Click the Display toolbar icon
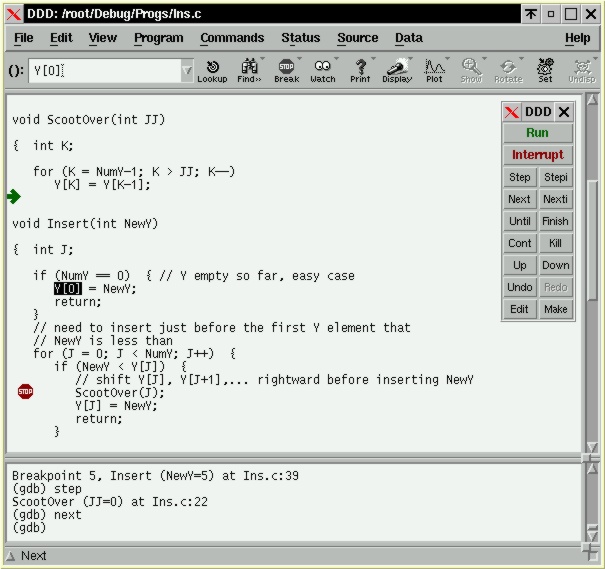The image size is (605, 569). click(x=397, y=70)
